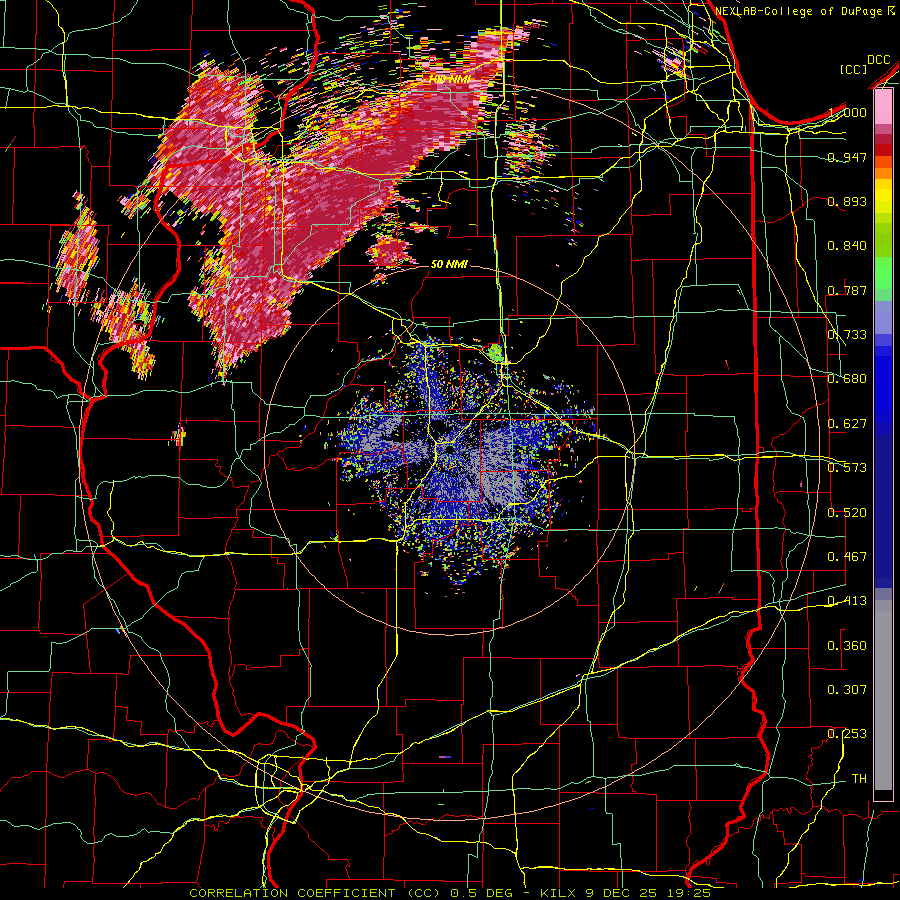This screenshot has height=900, width=900.
Task: Pick the orange segment of the color scale
Action: pyautogui.click(x=883, y=172)
